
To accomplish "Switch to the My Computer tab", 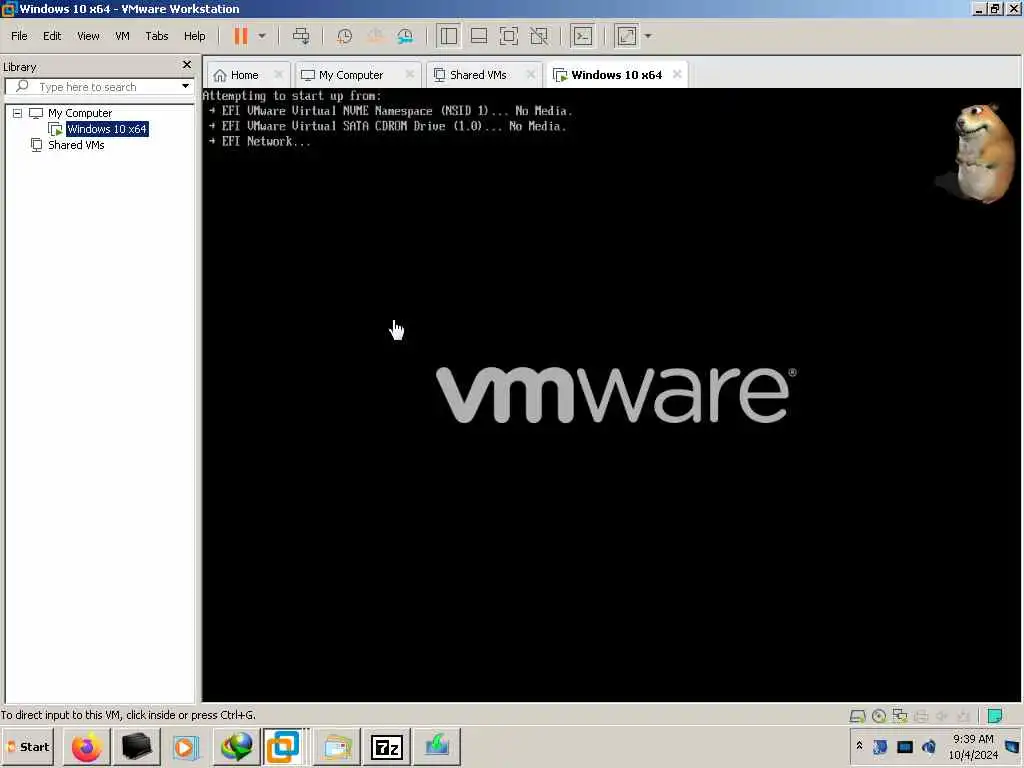I will [351, 75].
